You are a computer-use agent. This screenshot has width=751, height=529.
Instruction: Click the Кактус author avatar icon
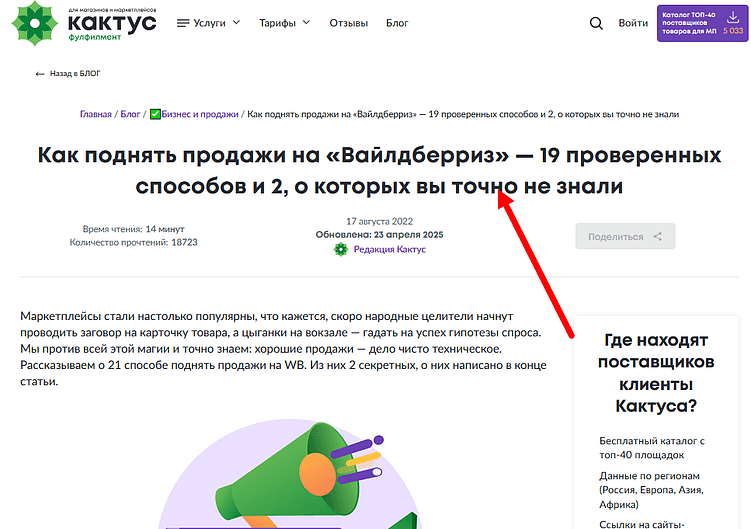coord(341,249)
